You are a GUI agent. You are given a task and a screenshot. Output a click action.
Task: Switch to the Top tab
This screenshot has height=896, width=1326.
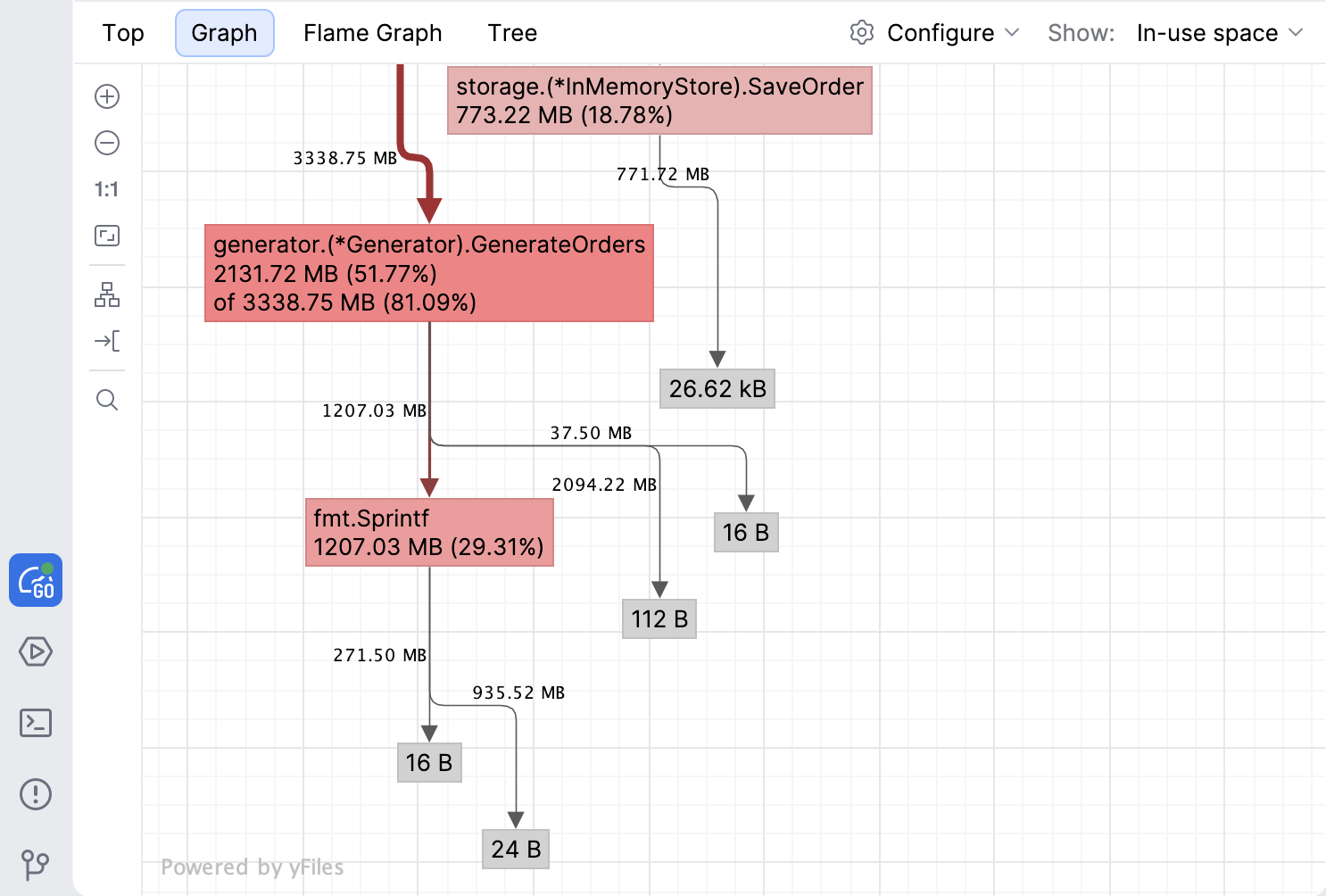[123, 33]
